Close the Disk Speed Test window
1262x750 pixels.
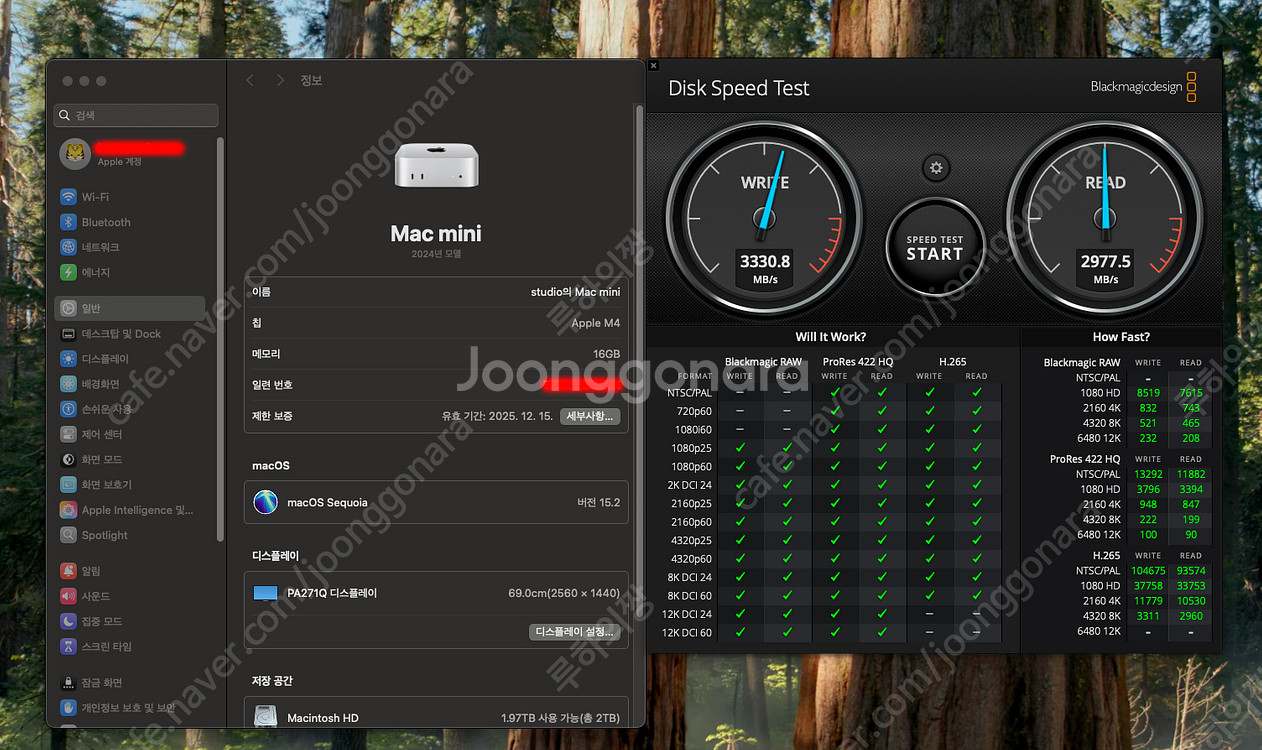pyautogui.click(x=653, y=65)
